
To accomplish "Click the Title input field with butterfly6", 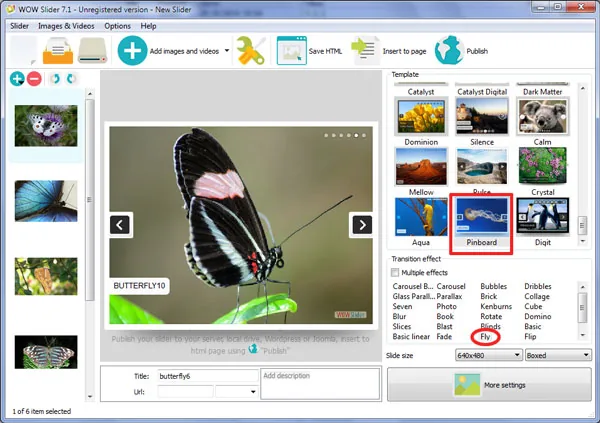I will (x=208, y=376).
